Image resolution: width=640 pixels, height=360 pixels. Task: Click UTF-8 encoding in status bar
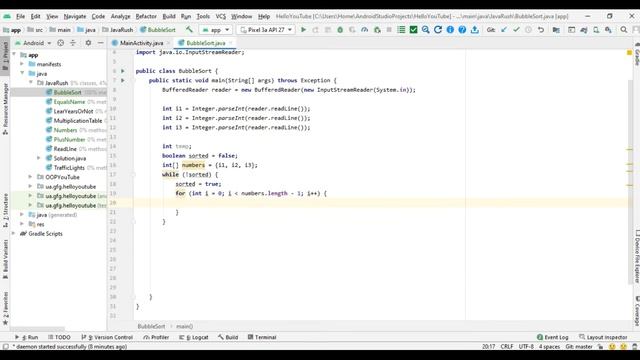(526, 347)
